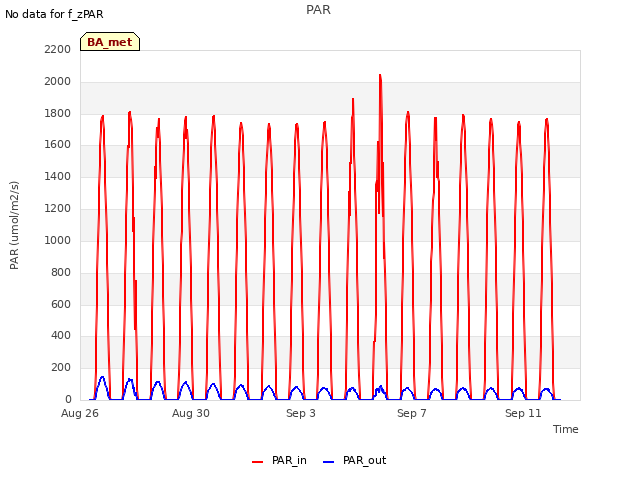The width and height of the screenshot is (640, 480).
Task: Click the BA_met label box
Action: 110,42
